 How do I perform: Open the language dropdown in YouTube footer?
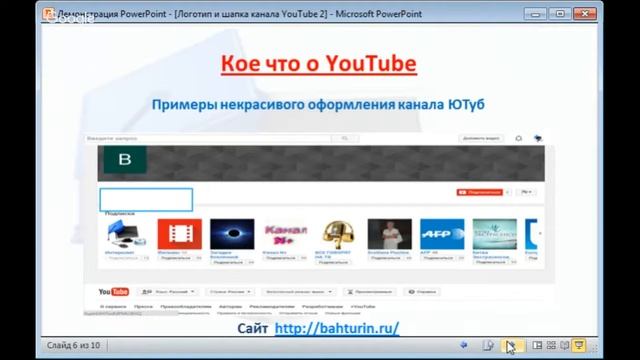click(x=168, y=292)
